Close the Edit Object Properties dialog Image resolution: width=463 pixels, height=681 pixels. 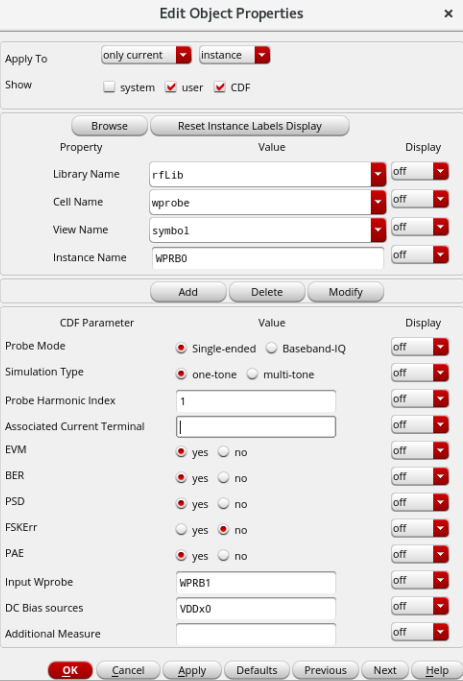tap(449, 14)
